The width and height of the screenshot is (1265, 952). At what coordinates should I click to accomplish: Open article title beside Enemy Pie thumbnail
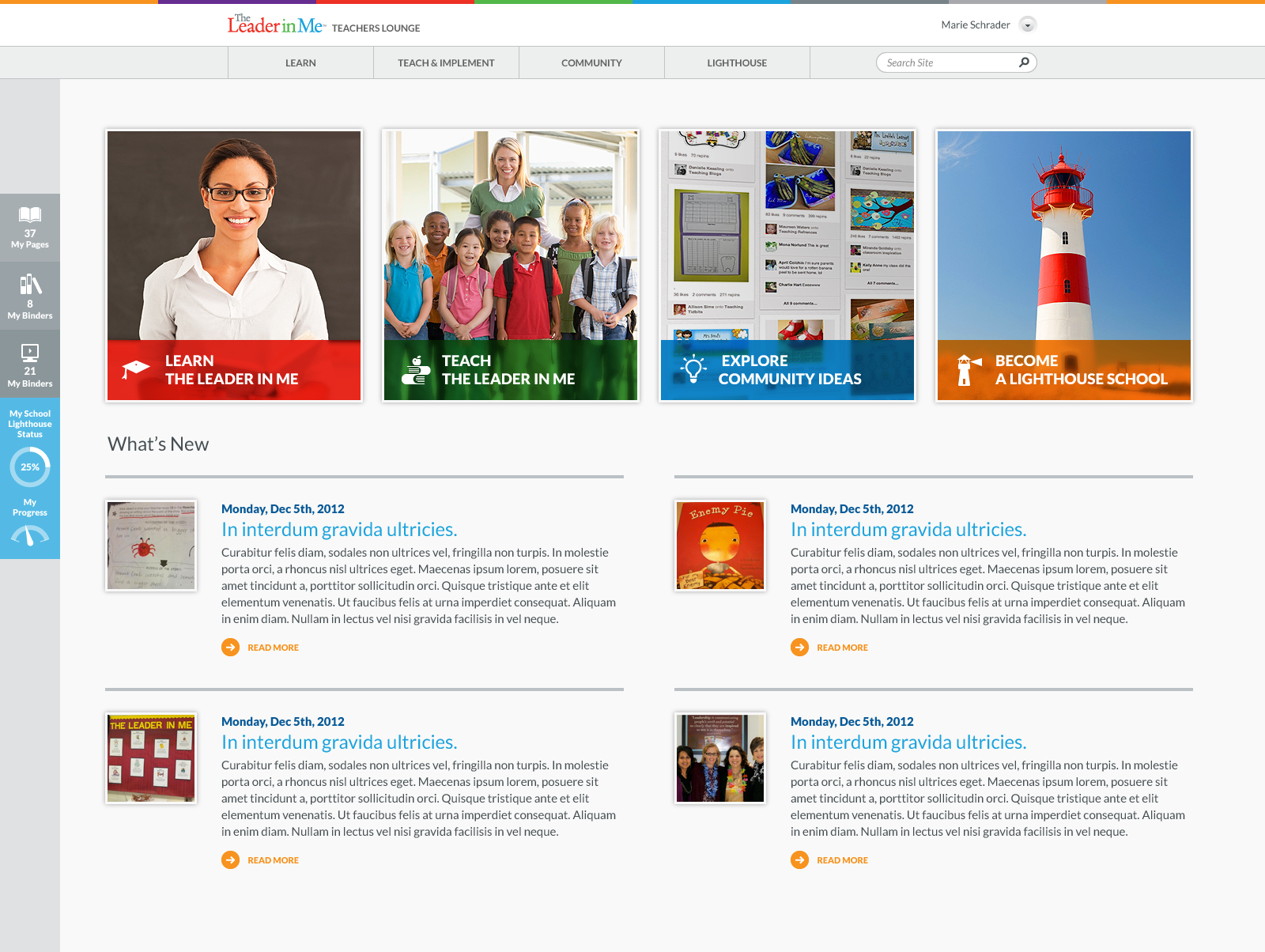tap(908, 530)
